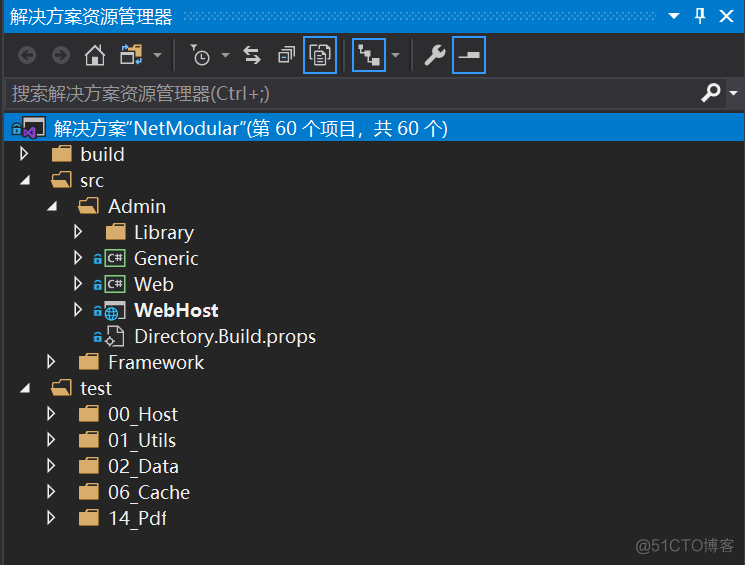Expand the Generic project node
Image resolution: width=745 pixels, height=565 pixels.
point(78,258)
